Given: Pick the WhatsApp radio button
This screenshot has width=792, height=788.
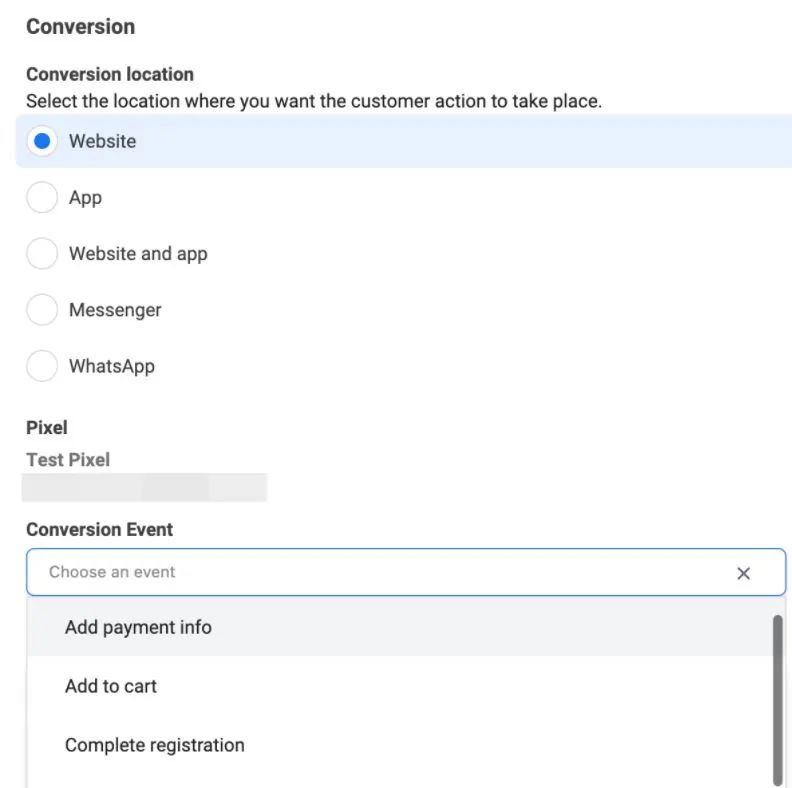Looking at the screenshot, I should (x=42, y=366).
